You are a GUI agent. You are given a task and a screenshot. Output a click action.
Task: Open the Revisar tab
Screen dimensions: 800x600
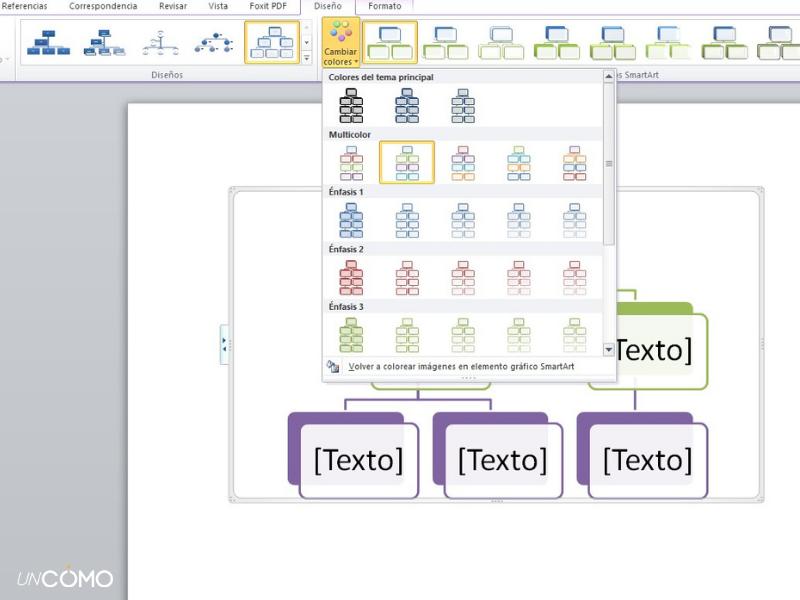[x=172, y=6]
